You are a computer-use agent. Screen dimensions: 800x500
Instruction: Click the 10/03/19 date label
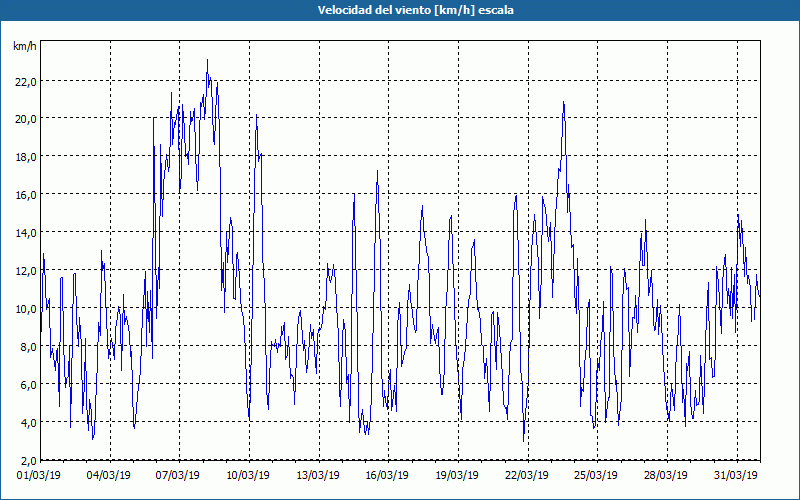coord(247,475)
